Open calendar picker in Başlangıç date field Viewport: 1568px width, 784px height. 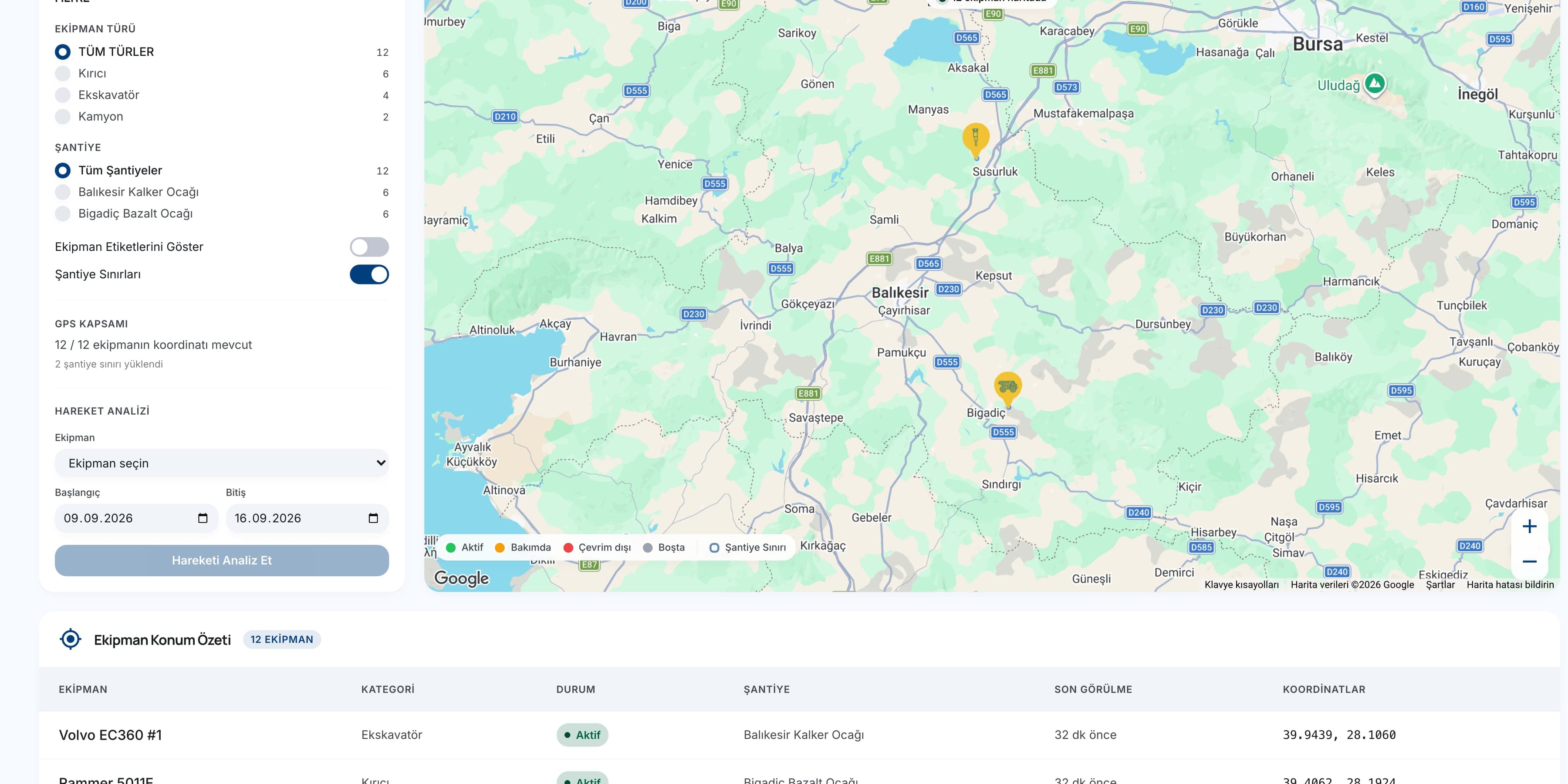pos(203,518)
